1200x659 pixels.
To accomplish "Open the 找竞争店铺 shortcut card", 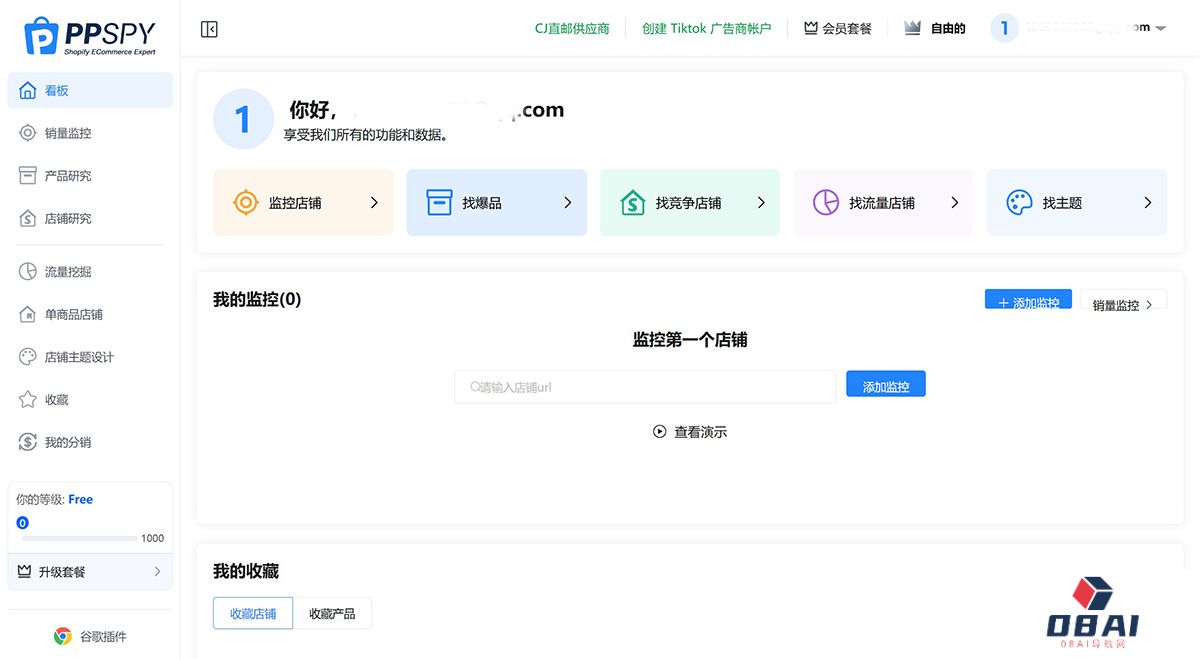I will (690, 202).
